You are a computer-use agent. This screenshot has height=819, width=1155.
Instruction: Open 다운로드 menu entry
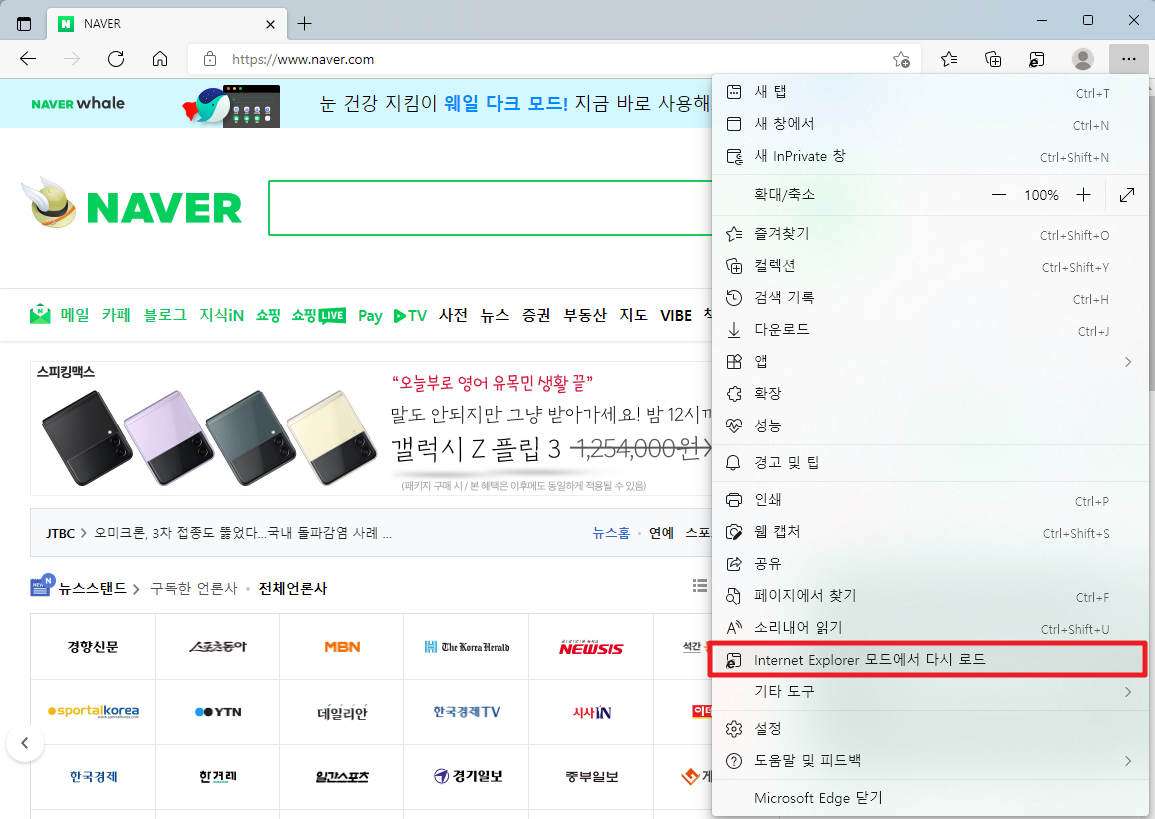(930, 330)
